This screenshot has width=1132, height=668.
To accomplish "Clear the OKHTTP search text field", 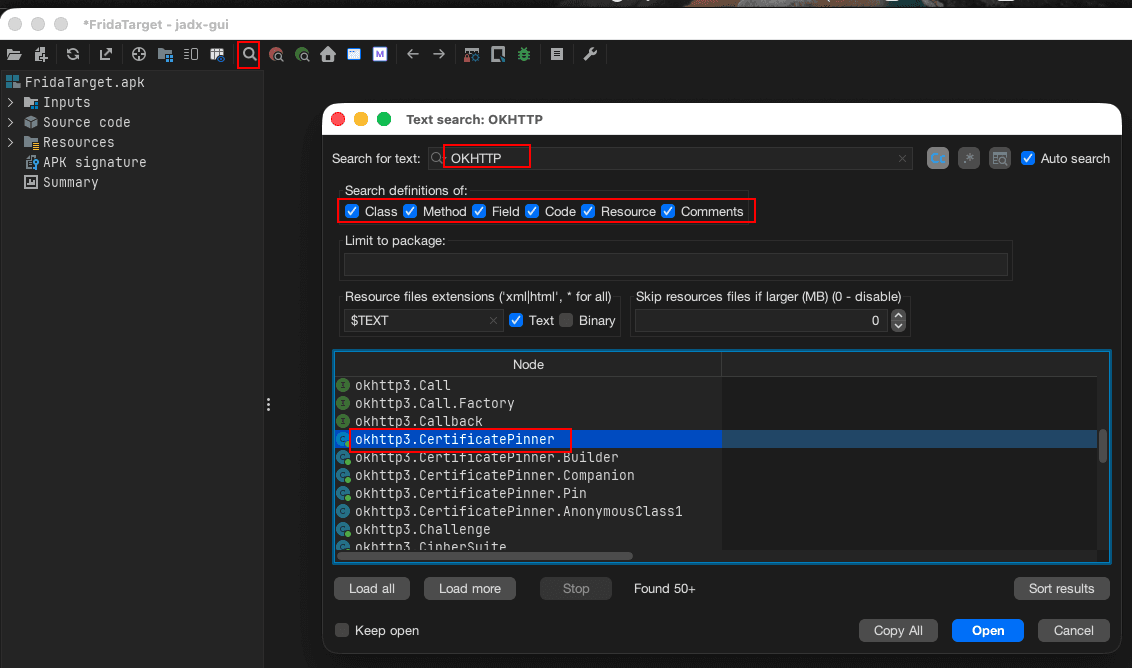I will point(902,158).
